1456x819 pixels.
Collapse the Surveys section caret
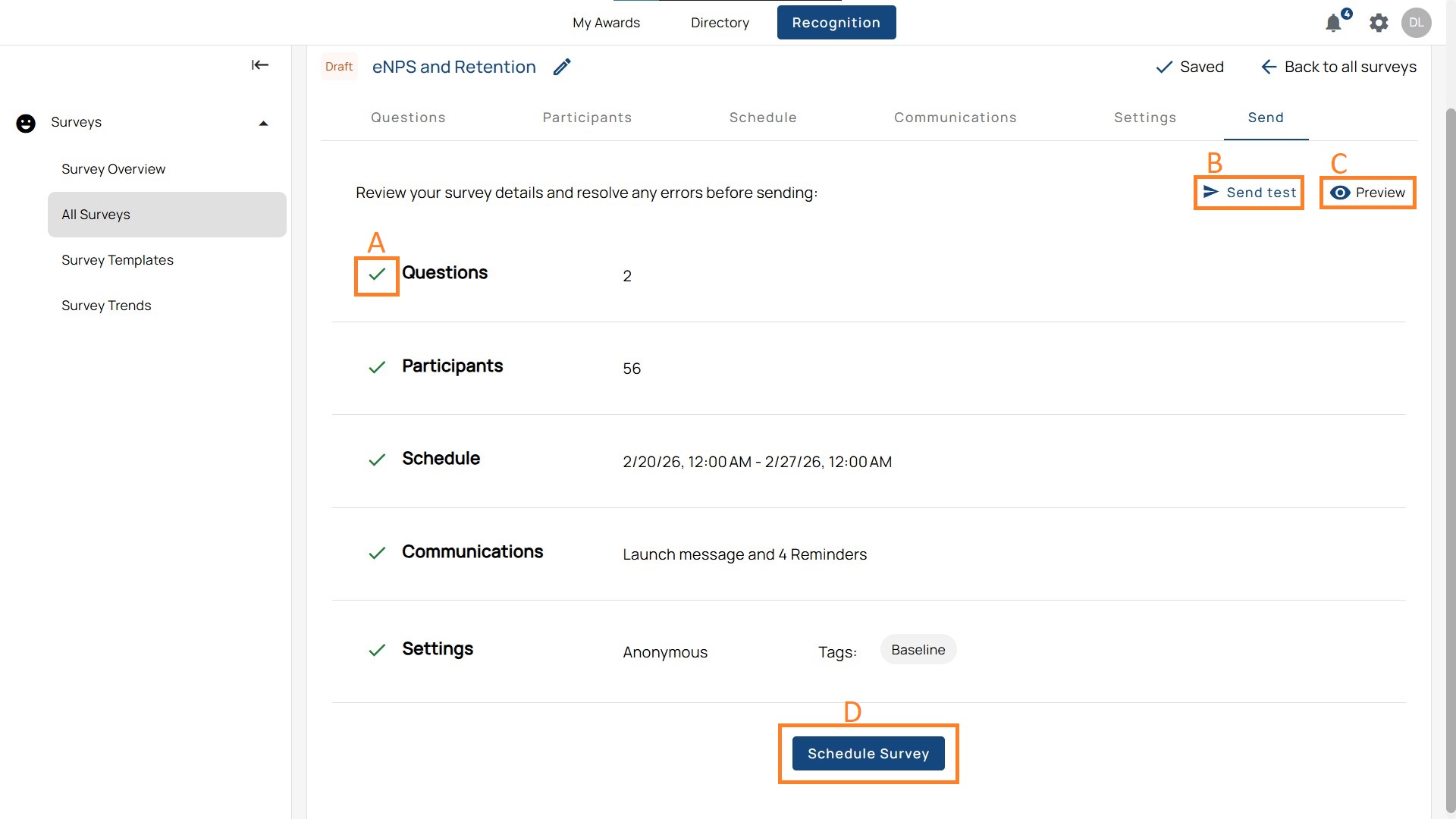[x=263, y=124]
